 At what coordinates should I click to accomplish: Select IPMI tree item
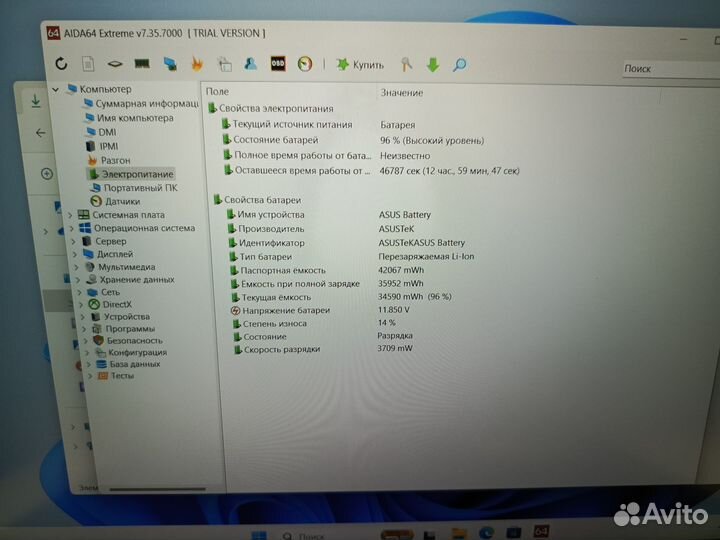tap(102, 146)
